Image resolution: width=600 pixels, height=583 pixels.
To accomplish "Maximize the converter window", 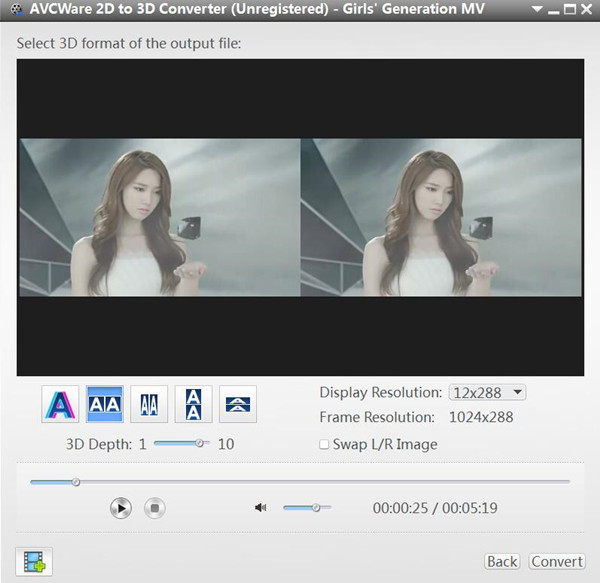I will [x=570, y=9].
